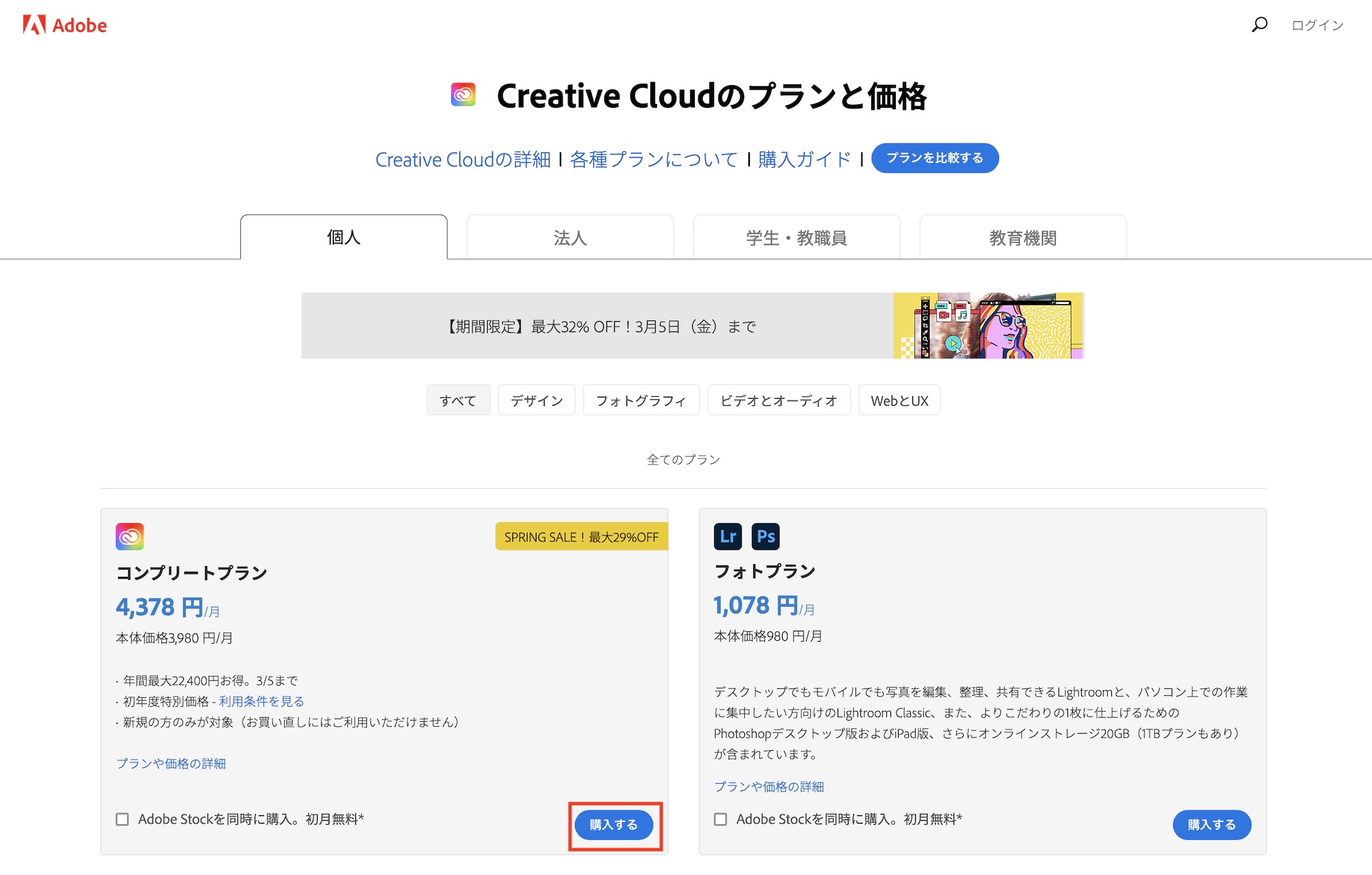The height and width of the screenshot is (875, 1372).
Task: Check Adobe Stock option for フォトプラン
Action: [x=720, y=819]
